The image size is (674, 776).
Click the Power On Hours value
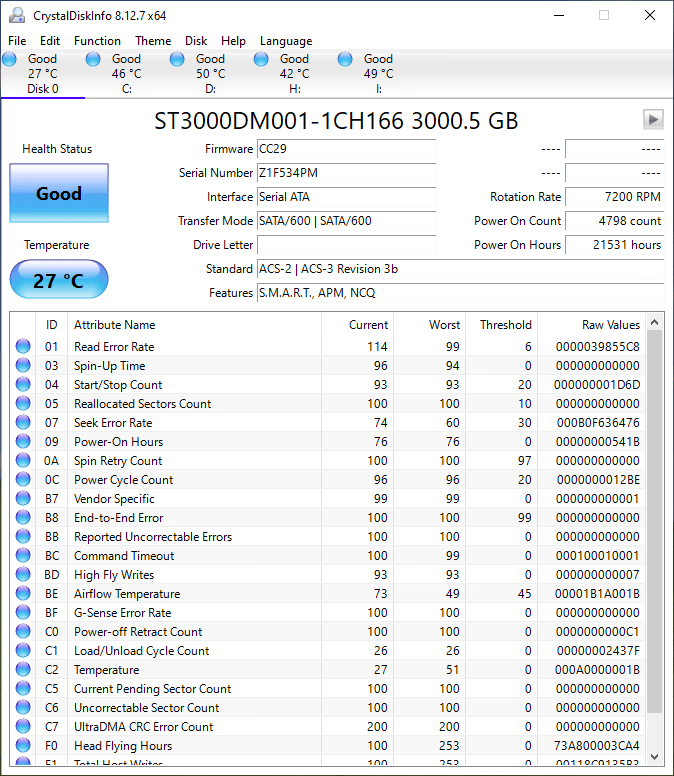(614, 245)
